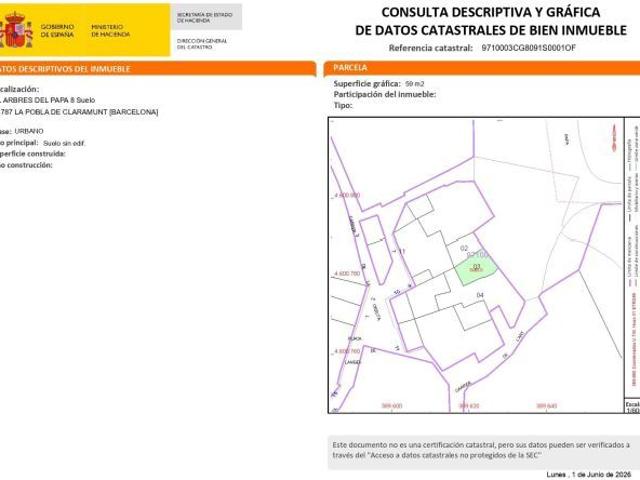Click the 'ARBRES DEL PAPA 8 Suelo' address
The image size is (640, 480).
tap(48, 100)
